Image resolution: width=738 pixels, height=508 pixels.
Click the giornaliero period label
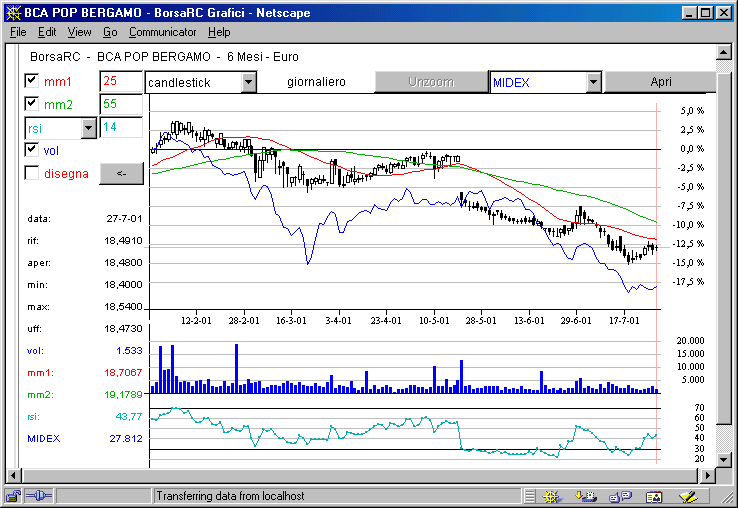(x=316, y=82)
